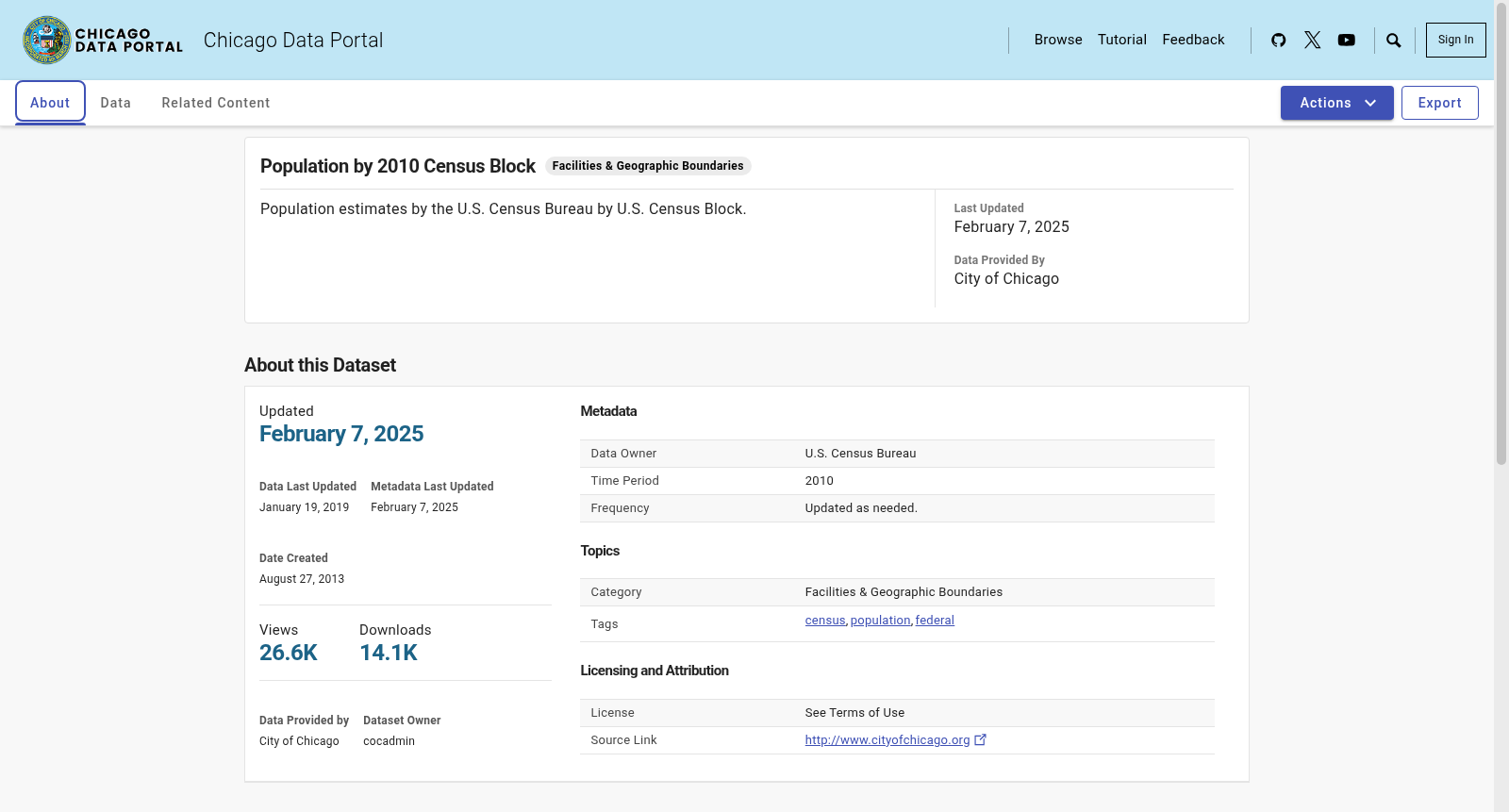Screen dimensions: 1509x812
Task: Click the Licensing and Attribution heading
Action: (655, 671)
